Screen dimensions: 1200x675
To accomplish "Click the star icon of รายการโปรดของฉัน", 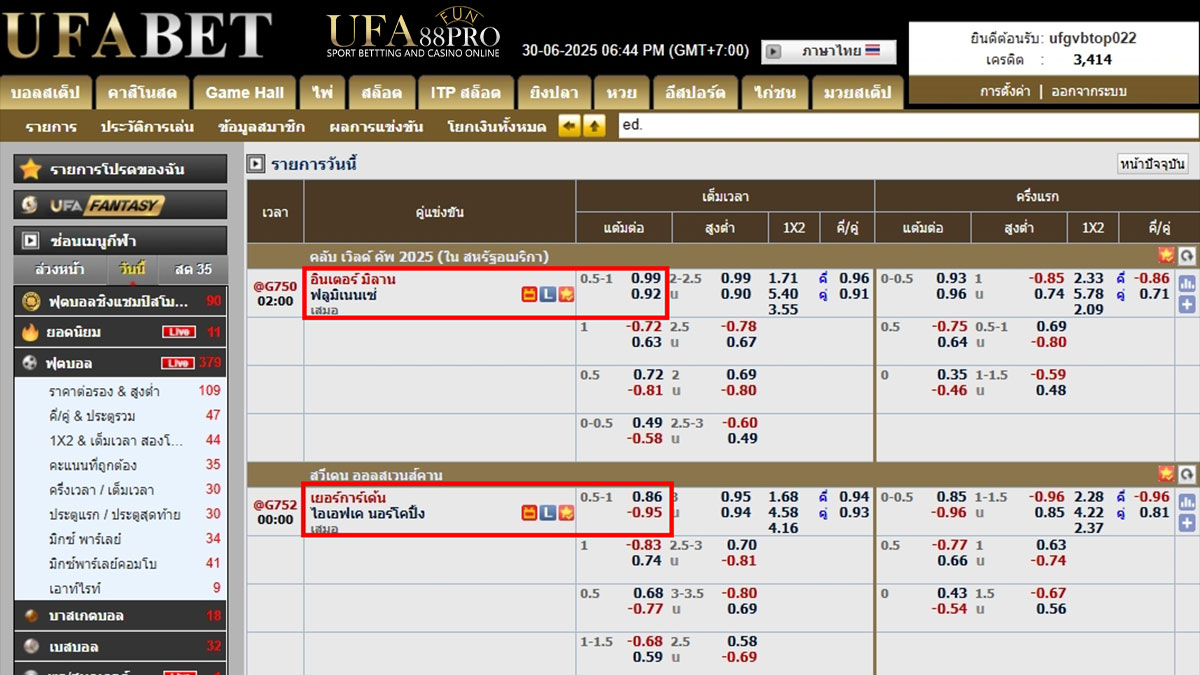I will pos(31,169).
